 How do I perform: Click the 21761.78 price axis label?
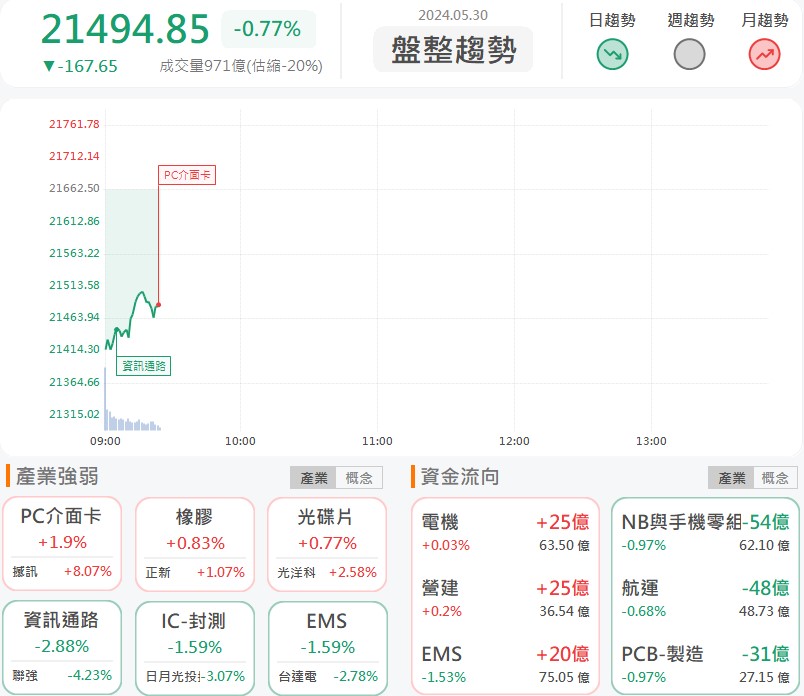tap(74, 124)
